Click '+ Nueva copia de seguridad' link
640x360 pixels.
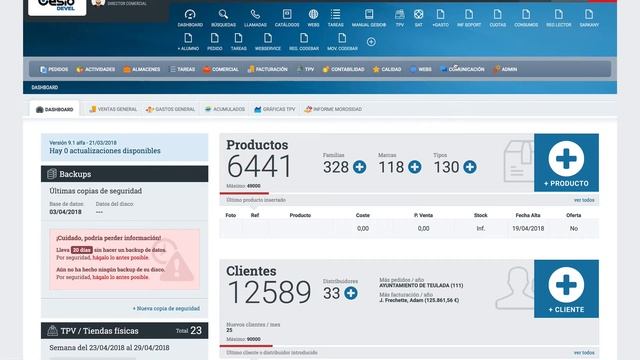point(166,309)
